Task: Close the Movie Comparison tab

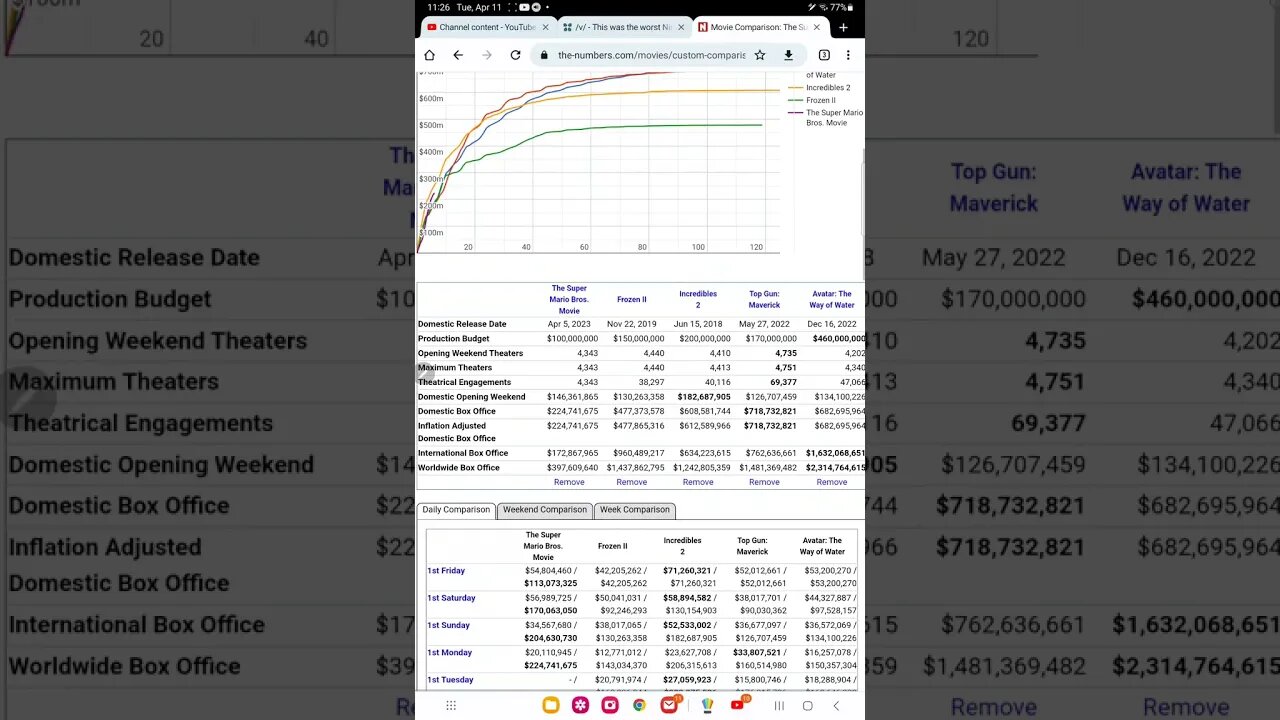Action: 816,27
